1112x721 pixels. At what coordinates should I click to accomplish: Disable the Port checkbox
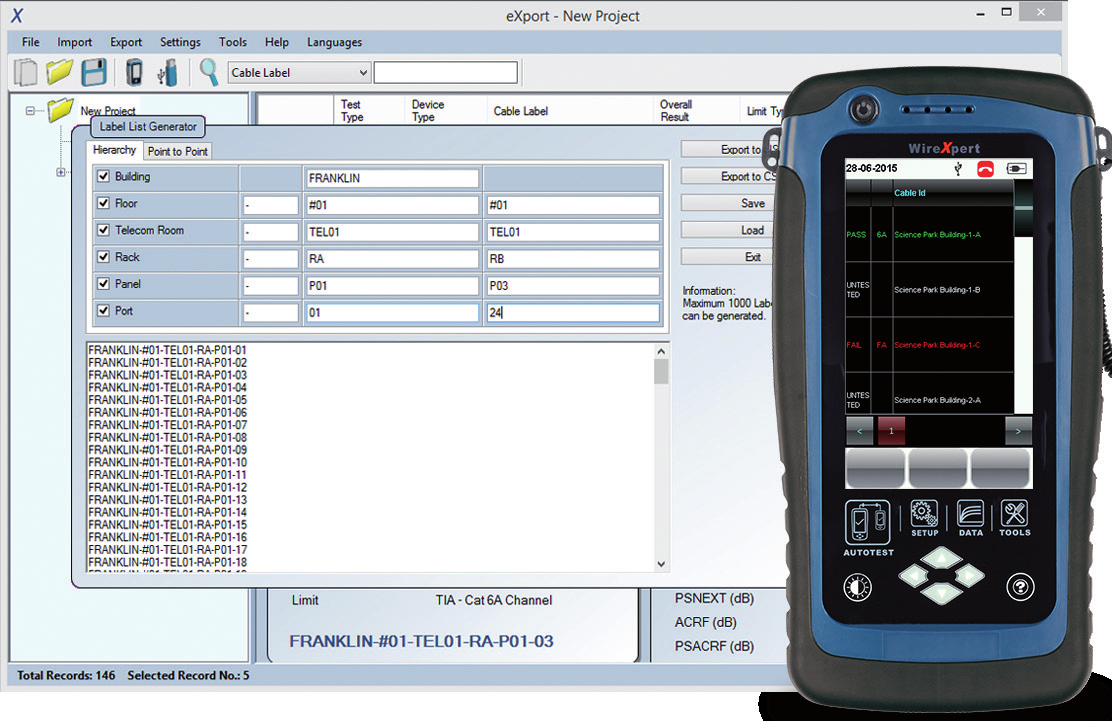point(104,311)
